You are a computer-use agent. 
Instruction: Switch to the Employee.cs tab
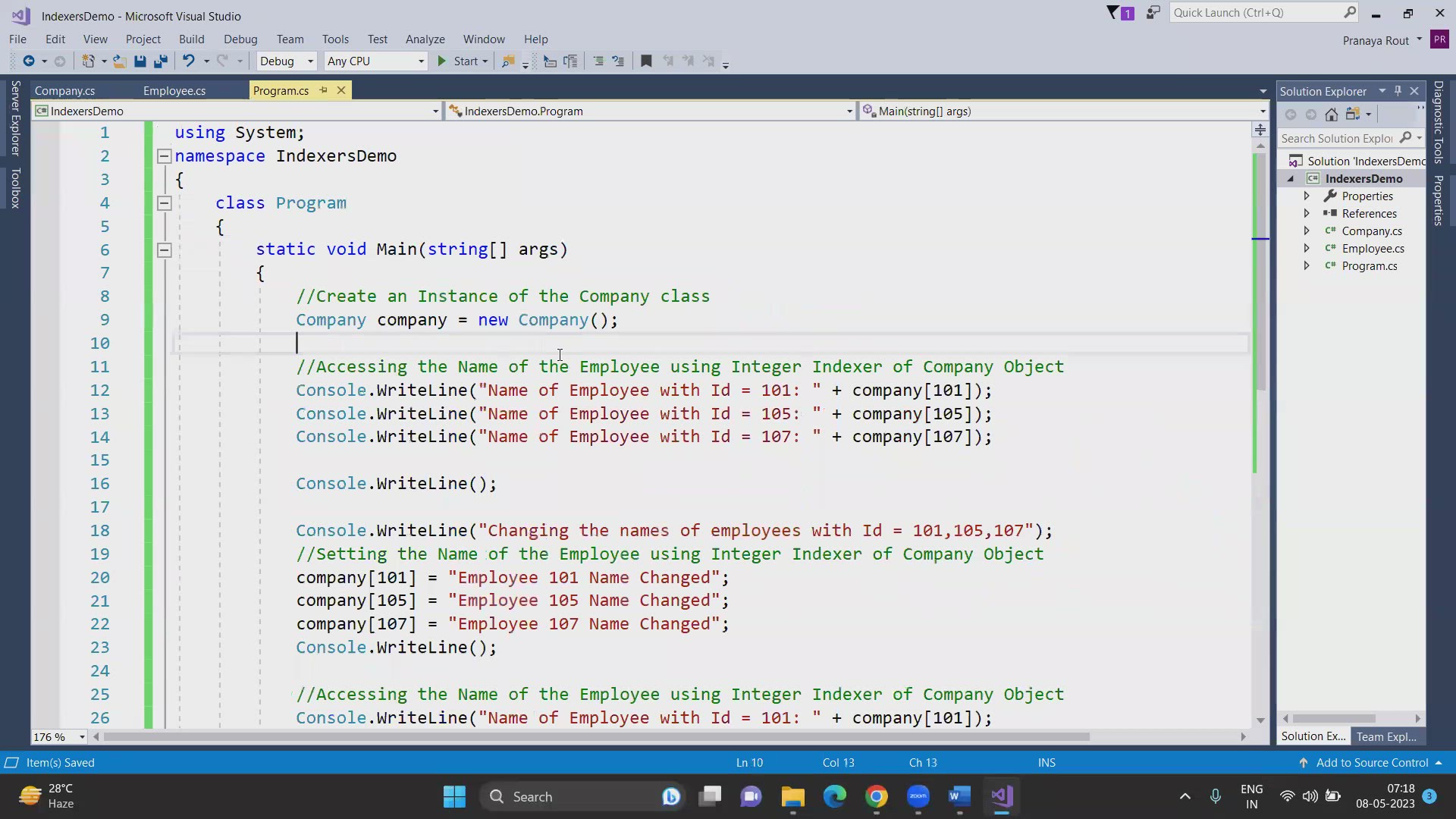coord(174,91)
